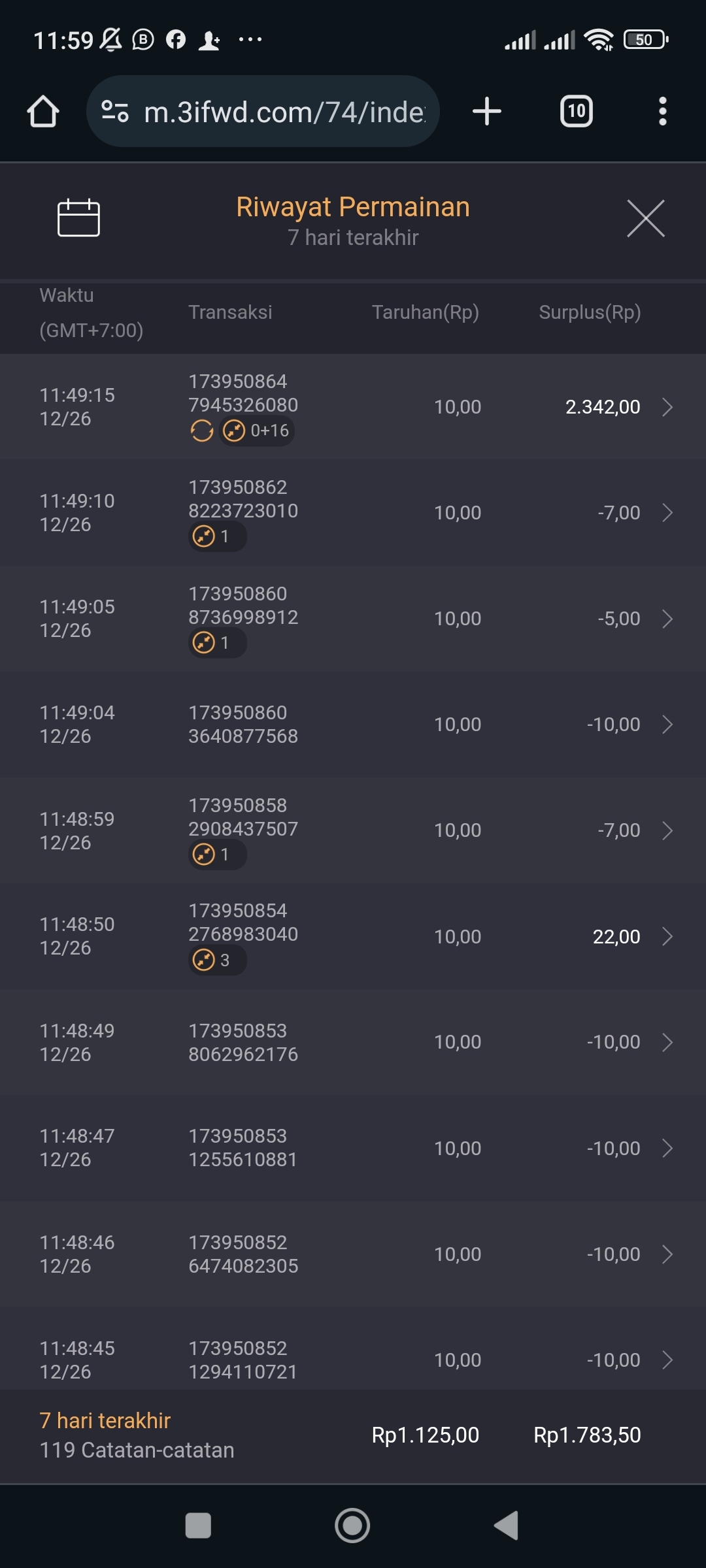
Task: Expand the 11:49:05 transaction row chevron
Action: 667,619
